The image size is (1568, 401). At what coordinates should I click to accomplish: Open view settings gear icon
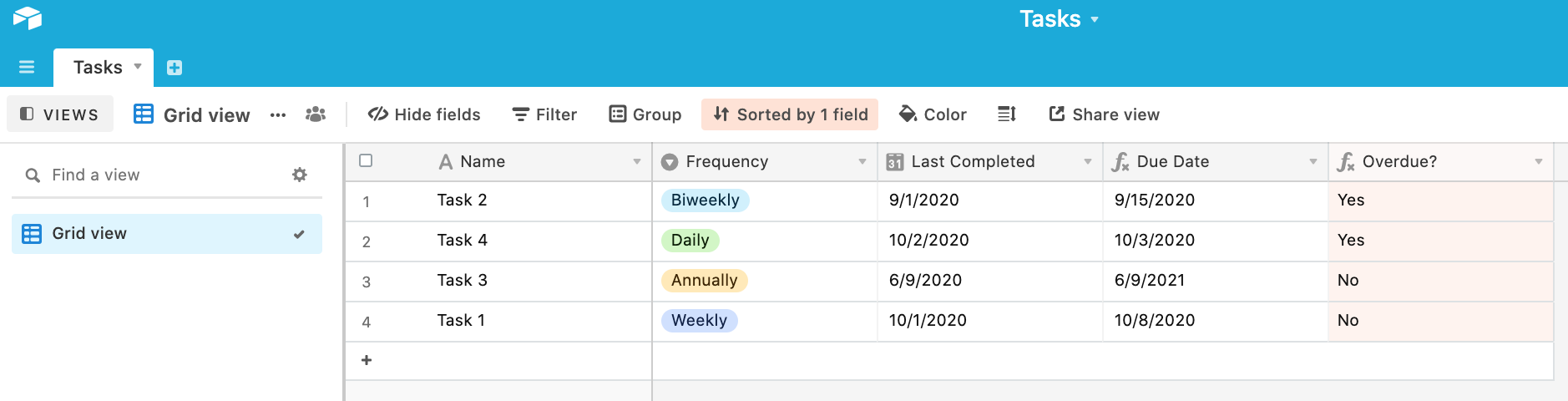pyautogui.click(x=300, y=175)
